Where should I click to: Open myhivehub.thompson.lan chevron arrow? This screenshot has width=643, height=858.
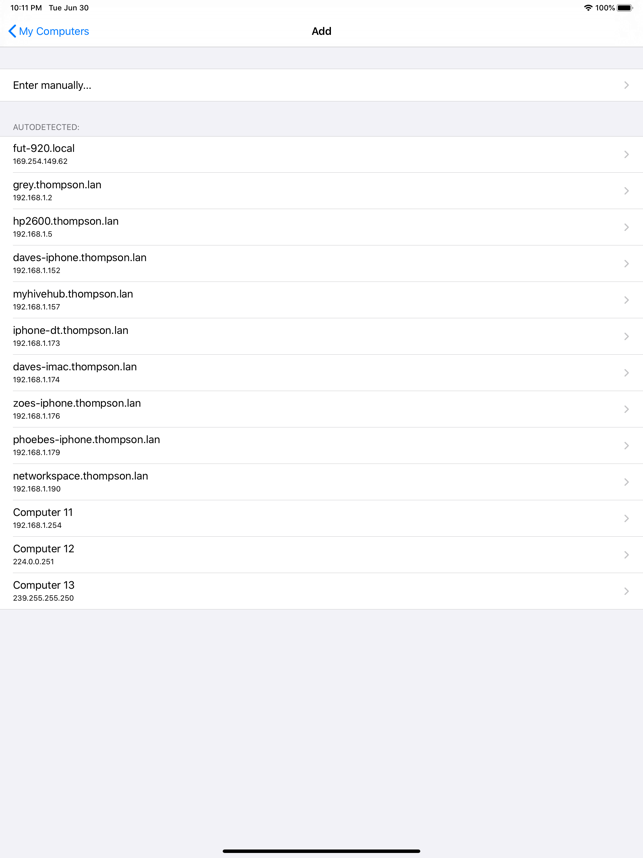[x=626, y=300]
